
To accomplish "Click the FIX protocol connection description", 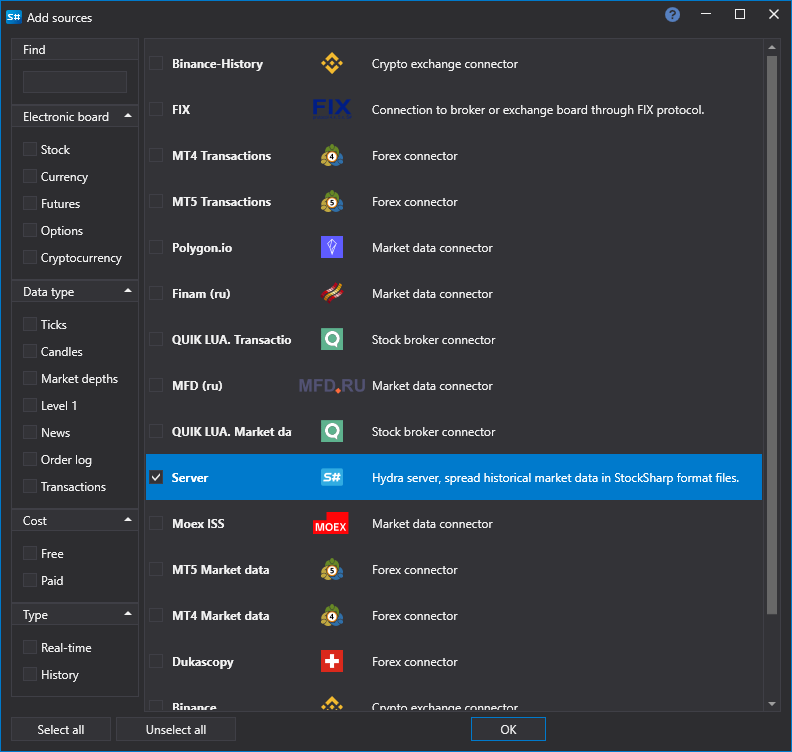I will click(538, 110).
